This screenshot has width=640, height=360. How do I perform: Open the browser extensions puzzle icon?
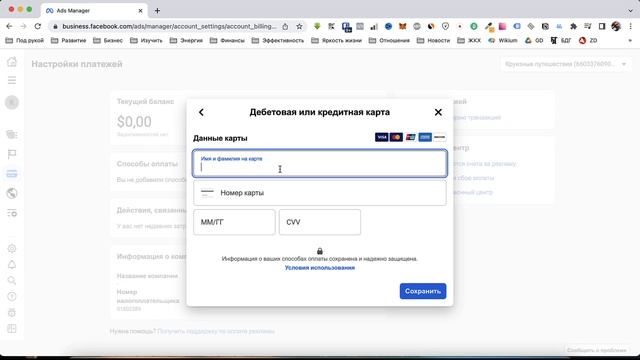pos(573,26)
